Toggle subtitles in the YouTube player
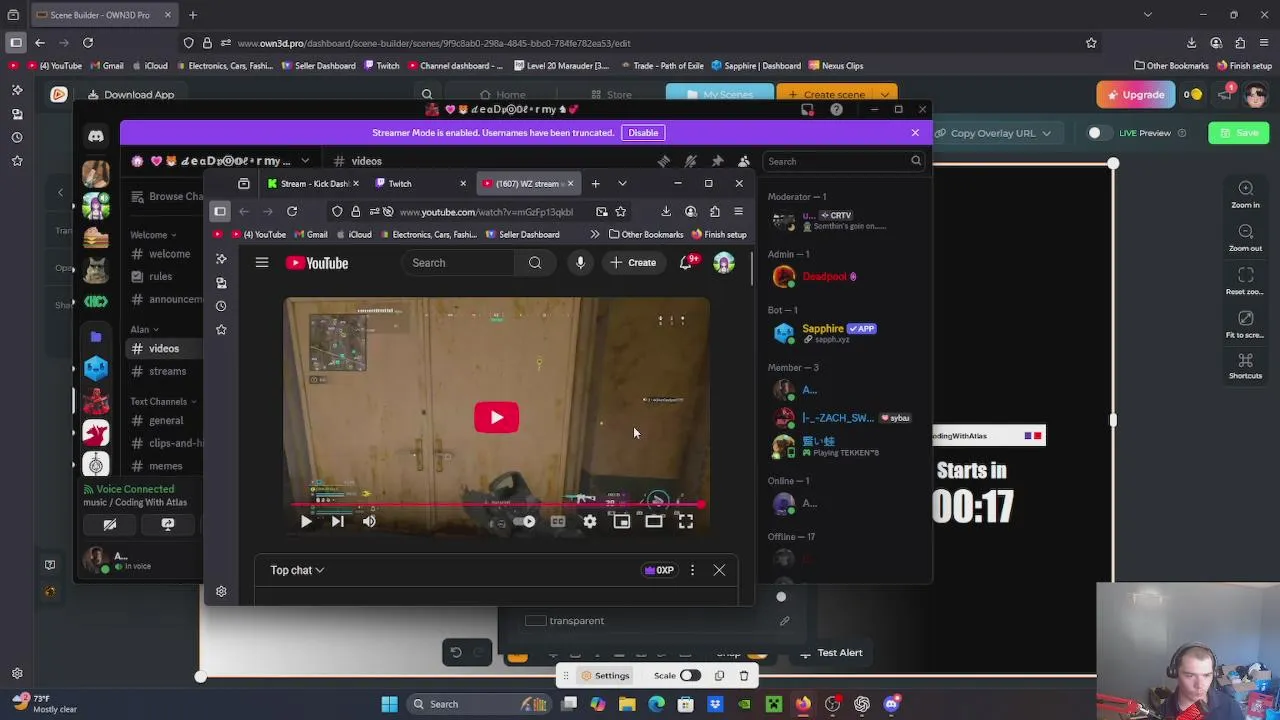1280x720 pixels. [x=558, y=521]
